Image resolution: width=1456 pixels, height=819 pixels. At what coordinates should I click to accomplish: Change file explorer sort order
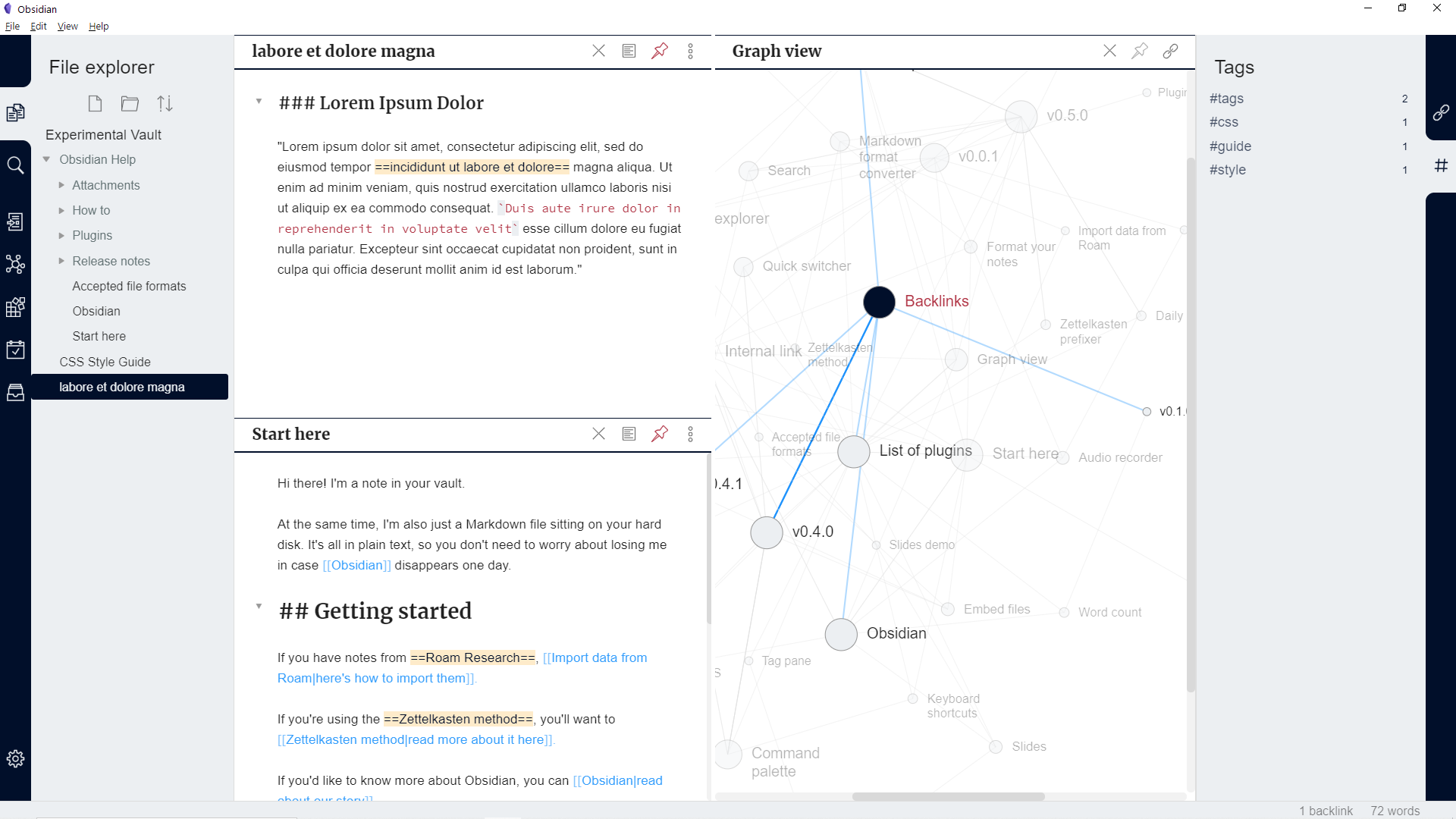pos(165,103)
